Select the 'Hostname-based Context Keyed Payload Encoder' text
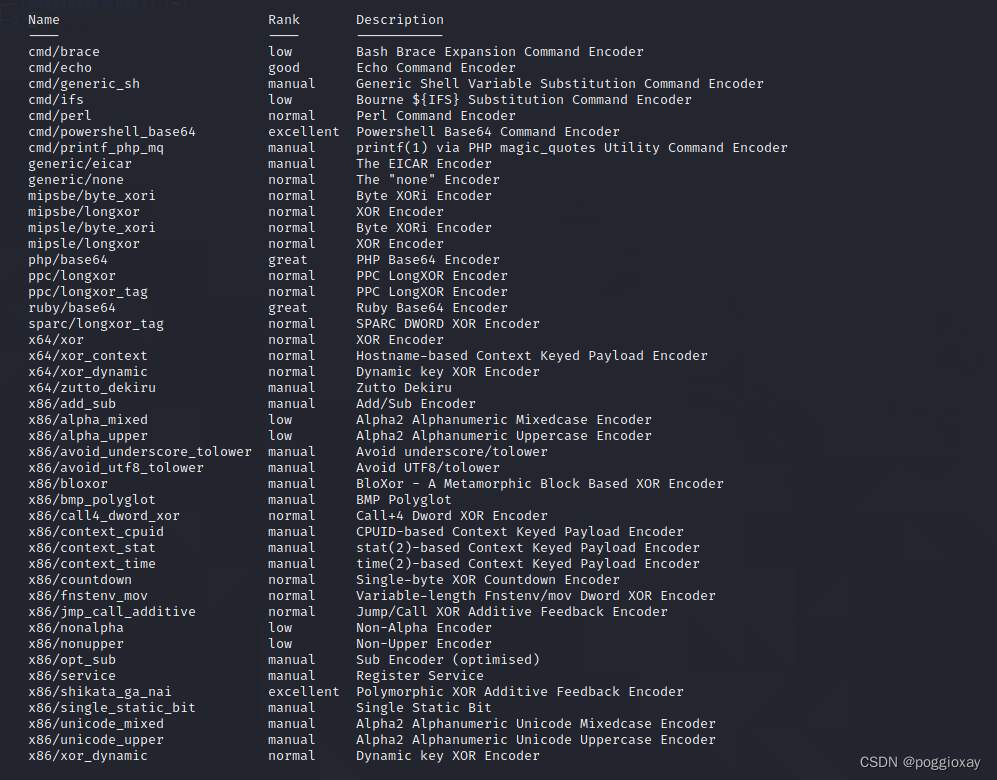The width and height of the screenshot is (997, 780). (x=532, y=356)
